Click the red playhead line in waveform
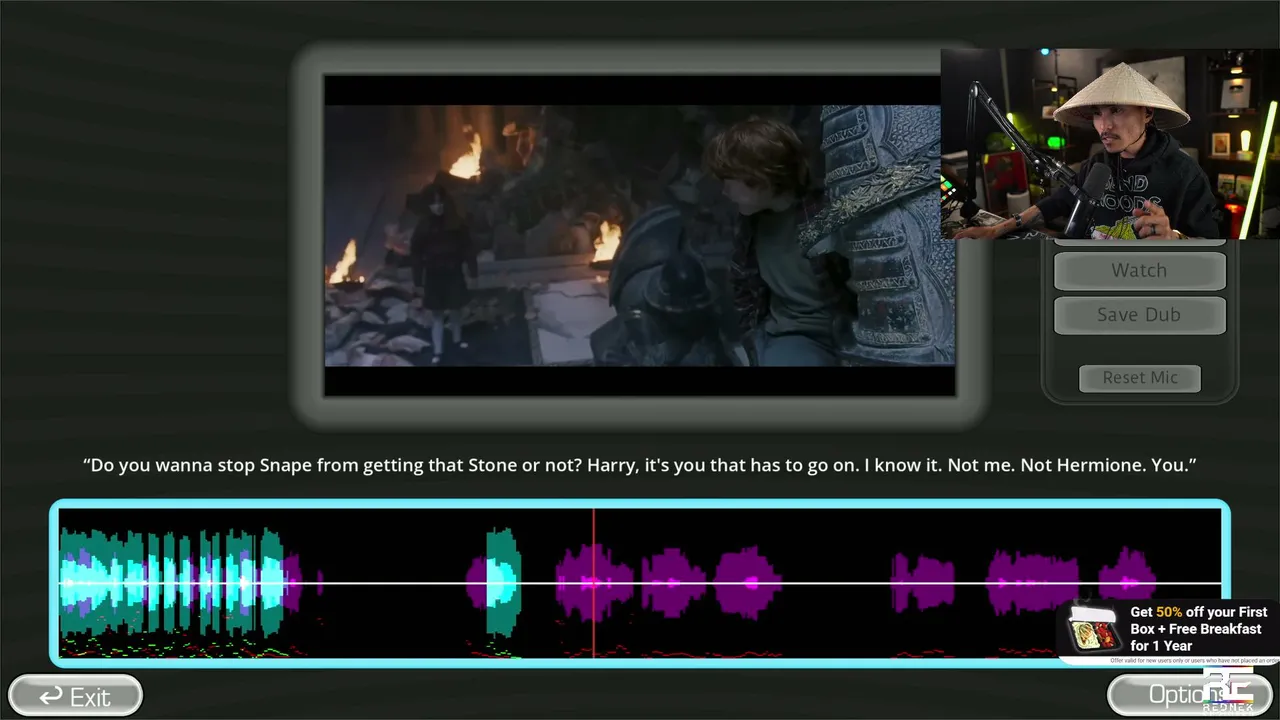1280x720 pixels. tap(594, 582)
